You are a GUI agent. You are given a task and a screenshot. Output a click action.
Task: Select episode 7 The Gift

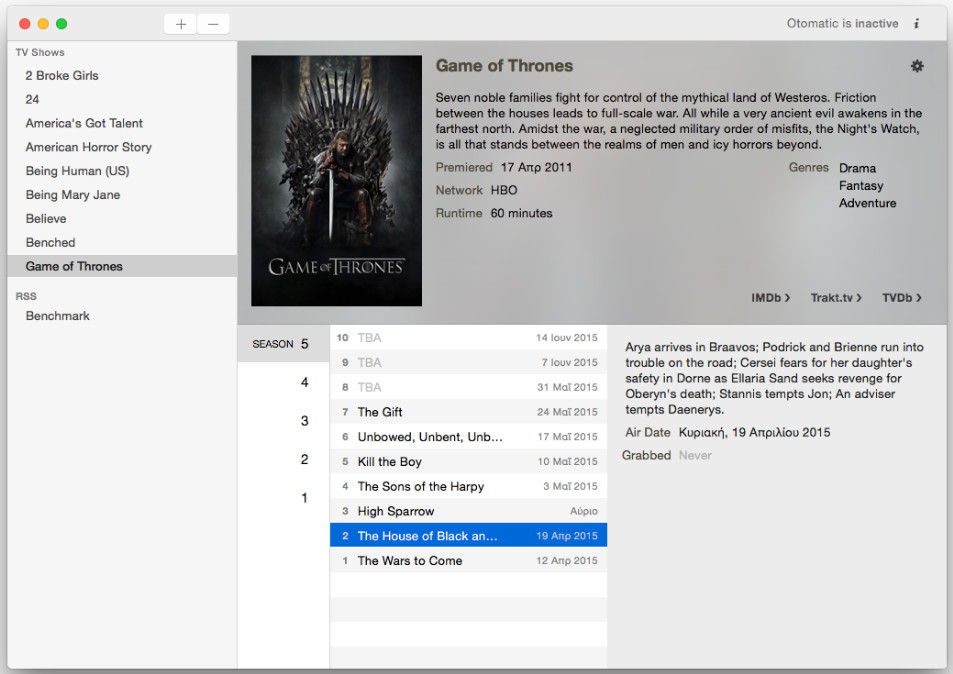(469, 412)
